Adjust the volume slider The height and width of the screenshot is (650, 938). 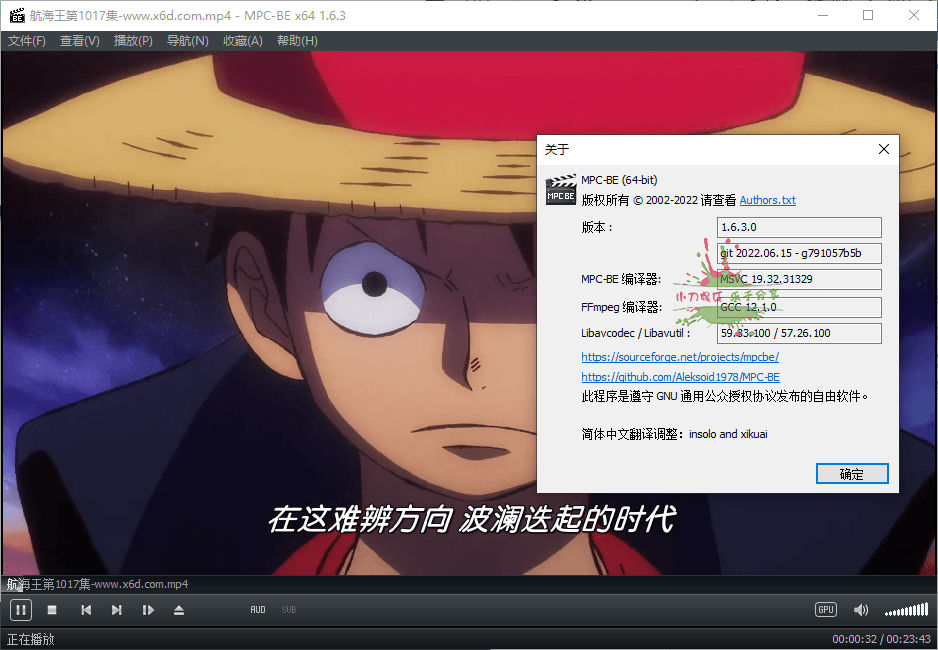coord(905,609)
